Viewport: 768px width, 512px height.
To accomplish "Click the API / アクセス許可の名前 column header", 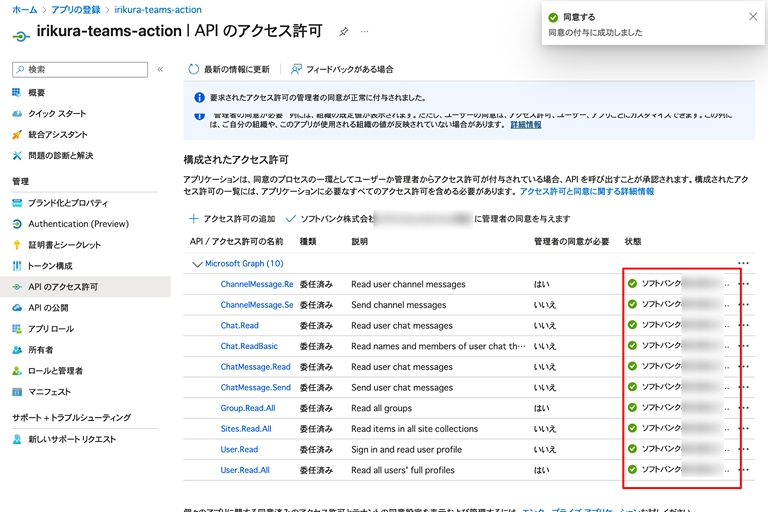I will [x=236, y=242].
